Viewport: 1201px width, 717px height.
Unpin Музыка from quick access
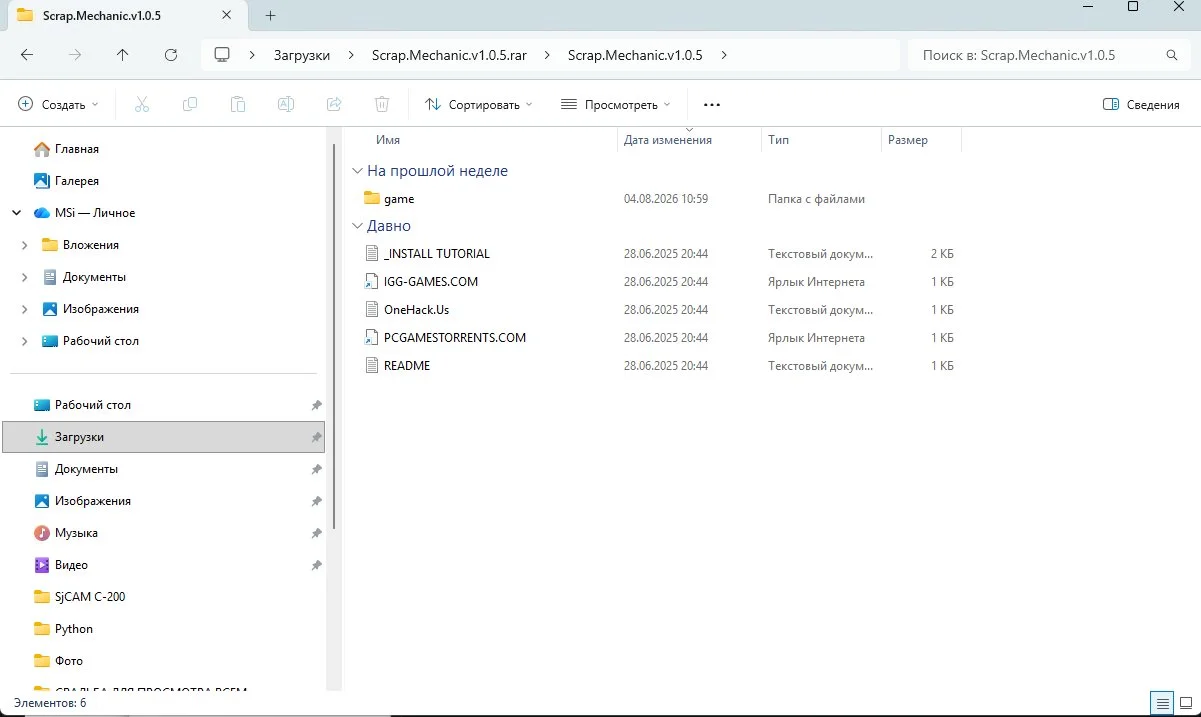tap(316, 533)
